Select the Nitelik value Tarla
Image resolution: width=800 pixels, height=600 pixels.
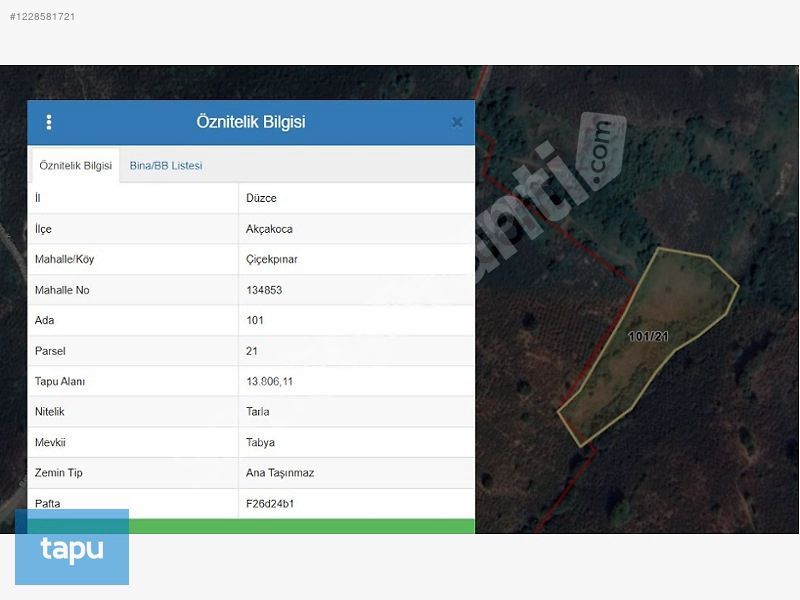pyautogui.click(x=258, y=412)
